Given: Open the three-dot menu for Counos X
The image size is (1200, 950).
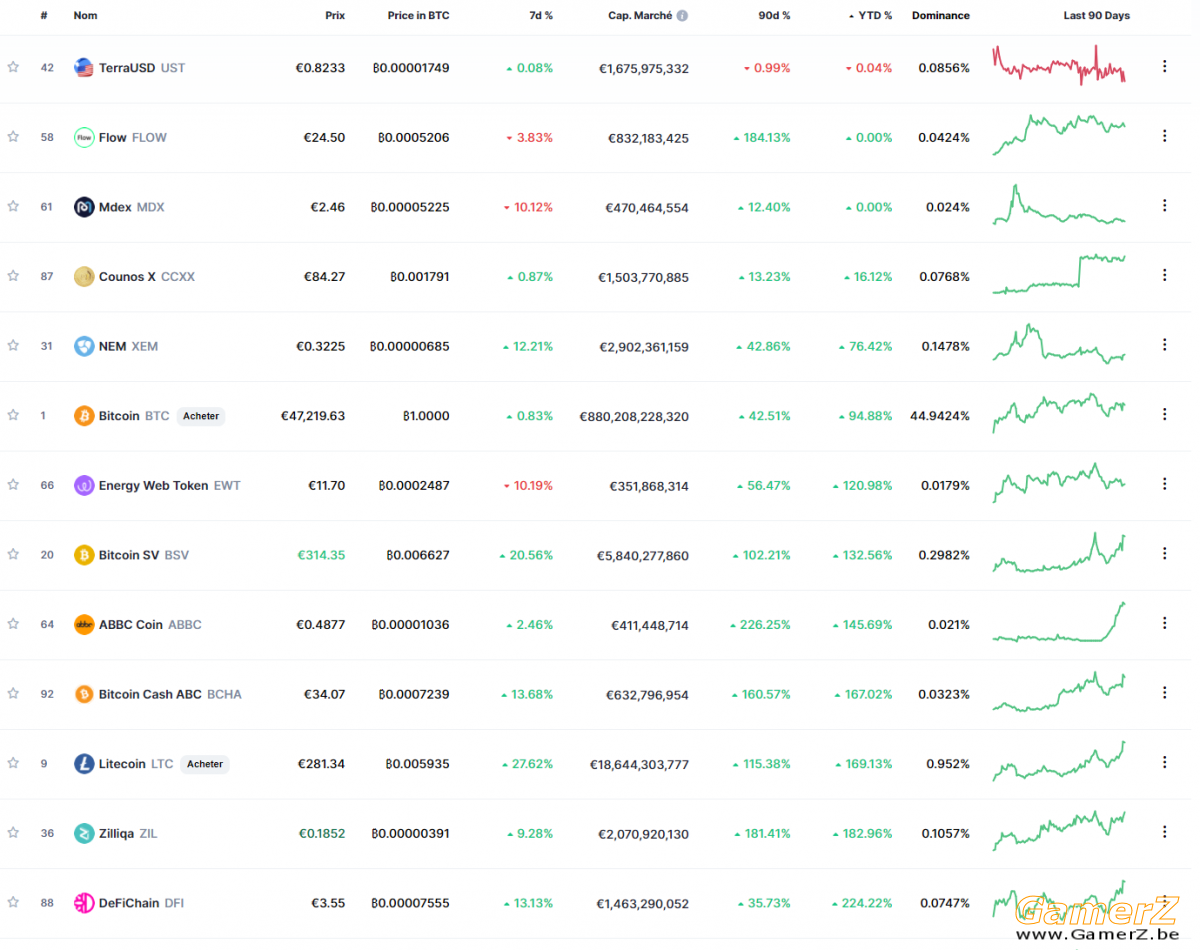Looking at the screenshot, I should click(1164, 275).
